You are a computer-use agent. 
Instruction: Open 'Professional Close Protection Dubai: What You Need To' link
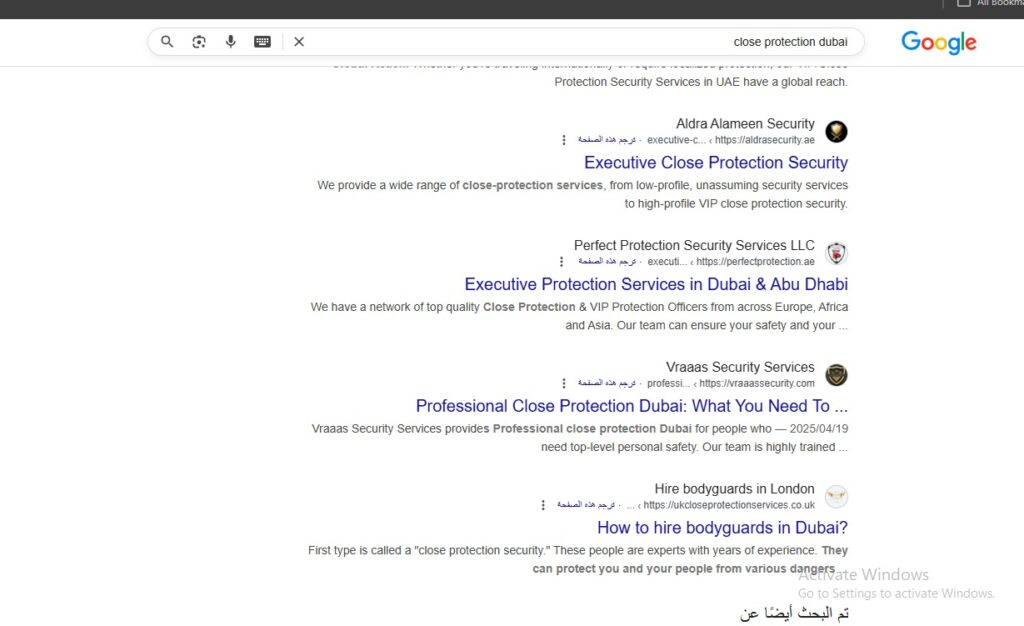pyautogui.click(x=632, y=406)
